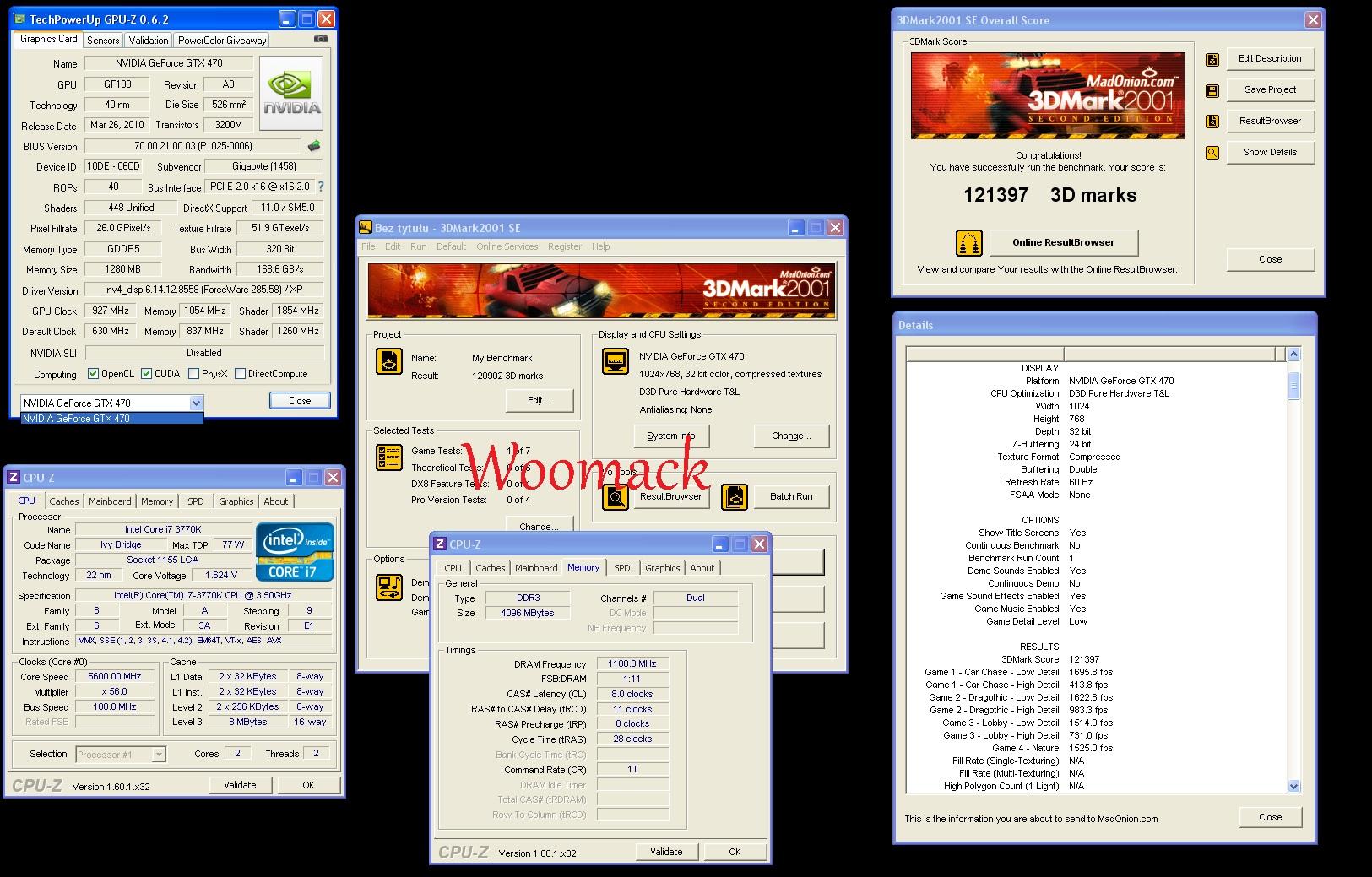Click the BIOS save chip icon in GPU-Z
The height and width of the screenshot is (877, 1372).
point(314,146)
